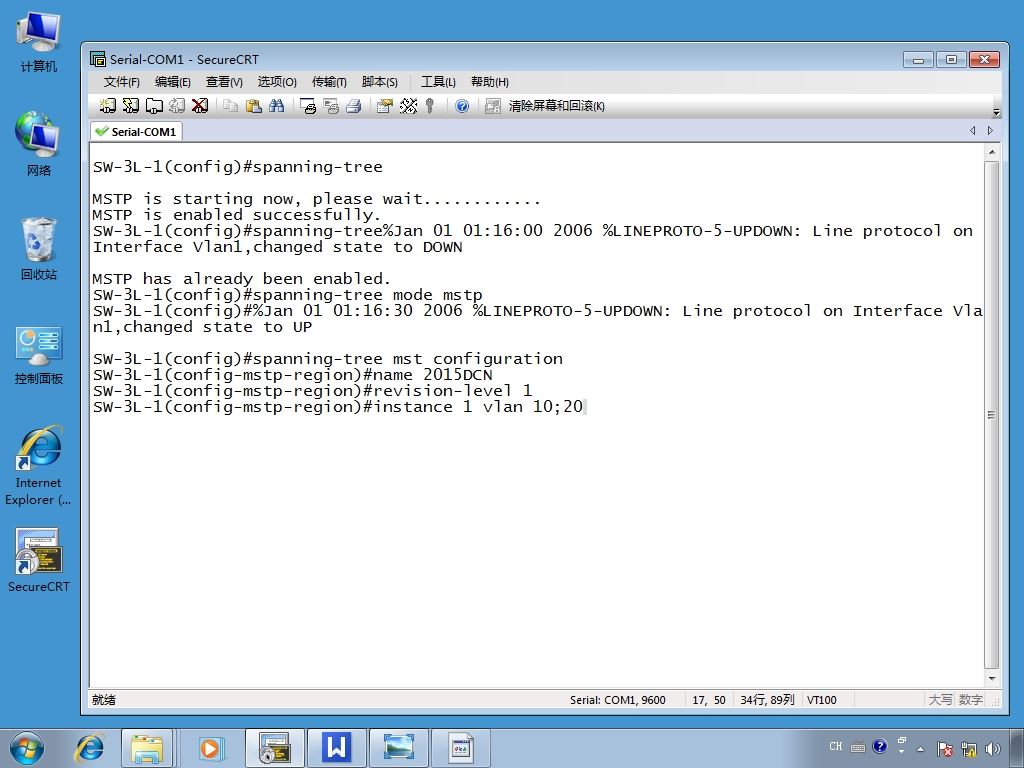Open the 脚本(S) menu

pyautogui.click(x=379, y=82)
